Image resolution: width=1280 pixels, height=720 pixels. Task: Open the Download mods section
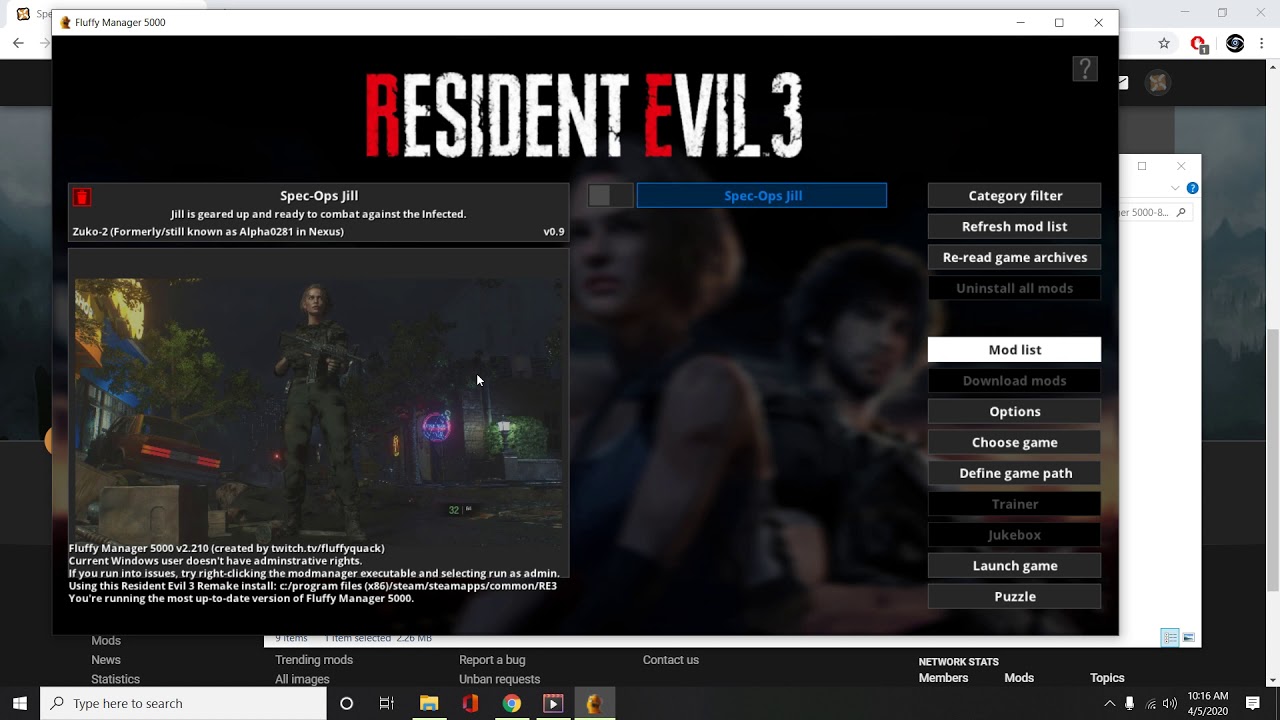1014,380
